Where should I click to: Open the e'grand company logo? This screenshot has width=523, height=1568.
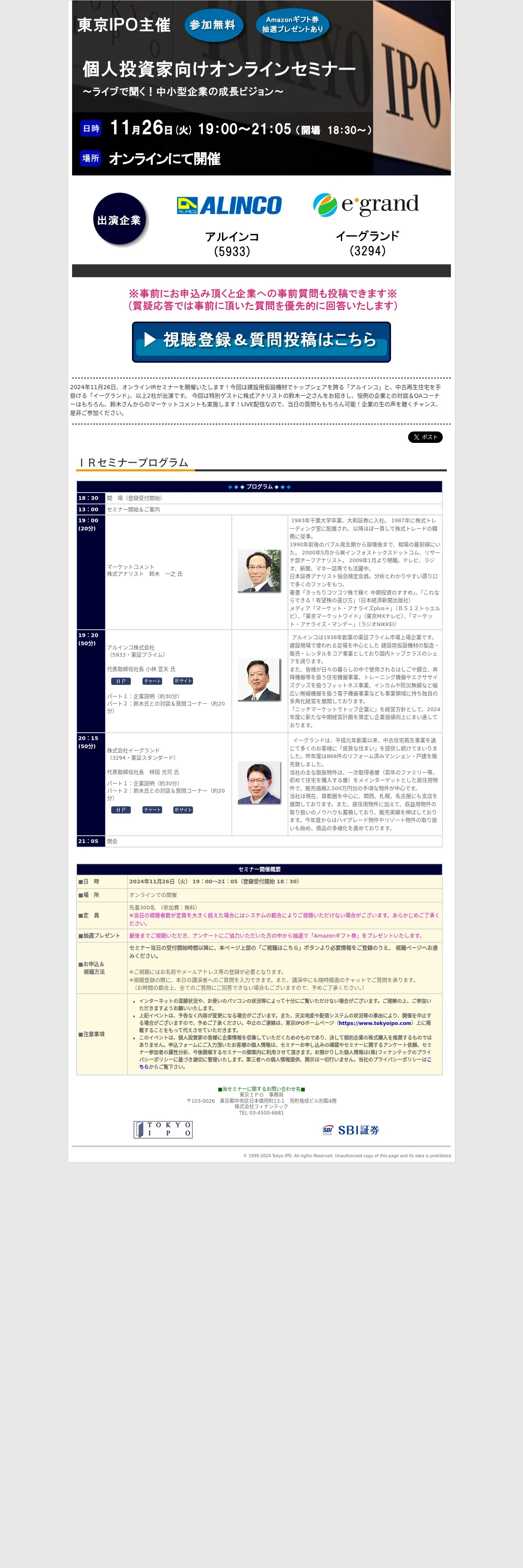[x=366, y=205]
